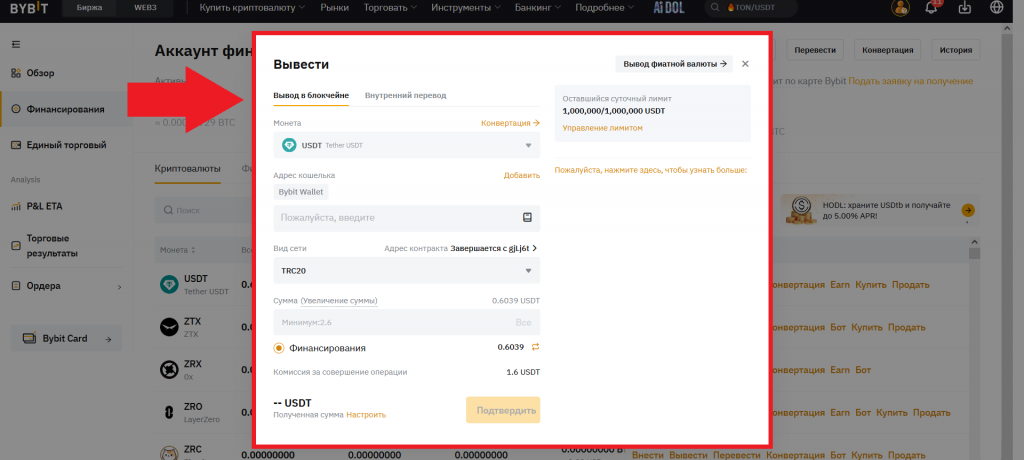Open Рынки in the top menu
Image resolution: width=1024 pixels, height=460 pixels.
pyautogui.click(x=334, y=8)
